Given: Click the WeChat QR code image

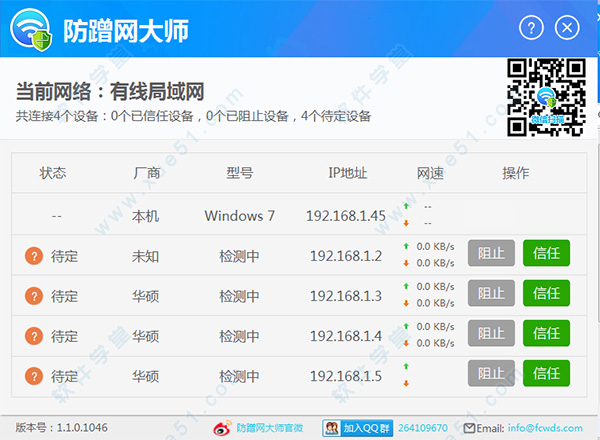Looking at the screenshot, I should [546, 97].
